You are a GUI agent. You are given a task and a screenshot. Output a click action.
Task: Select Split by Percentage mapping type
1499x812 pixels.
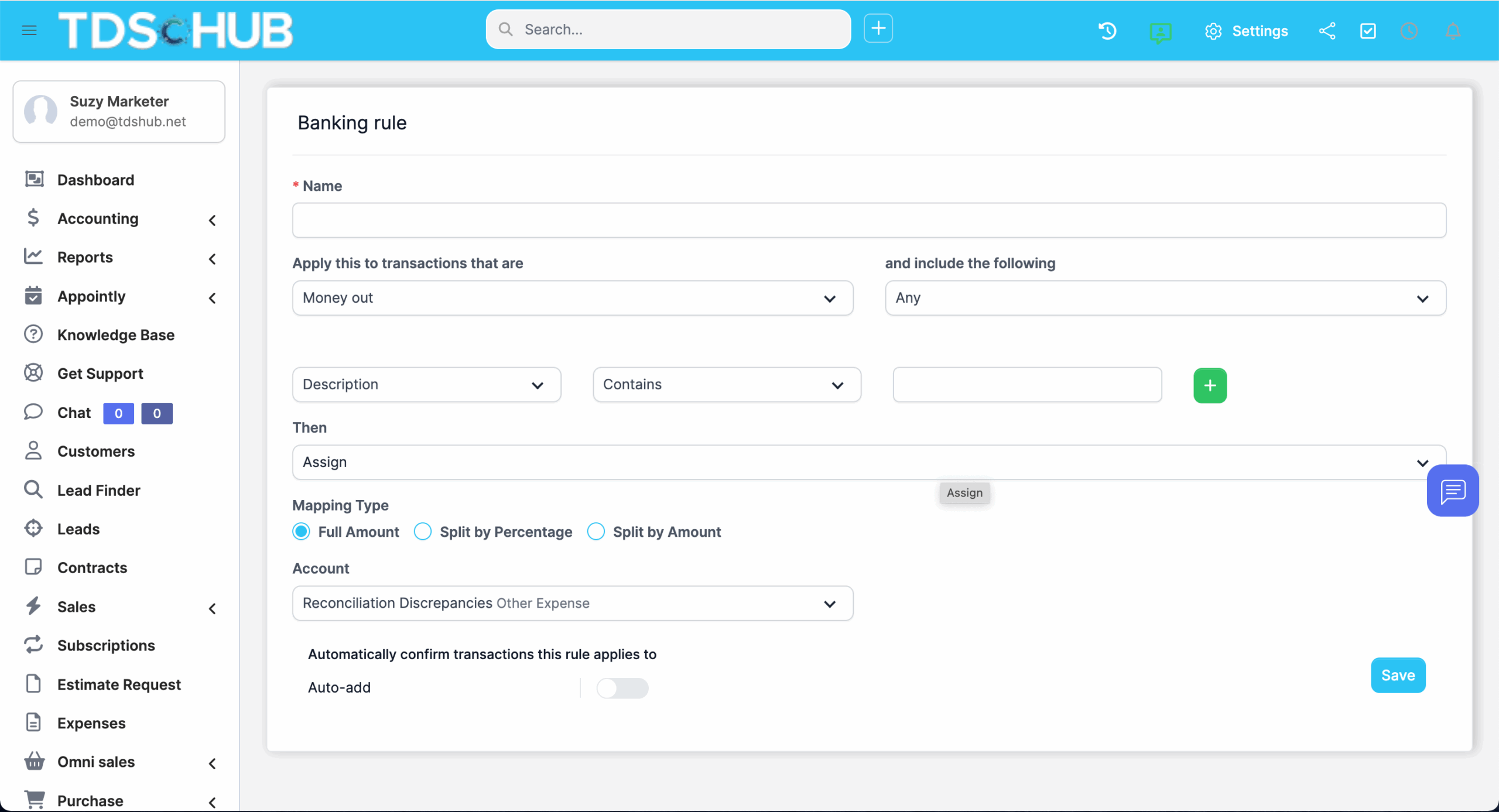pos(423,532)
